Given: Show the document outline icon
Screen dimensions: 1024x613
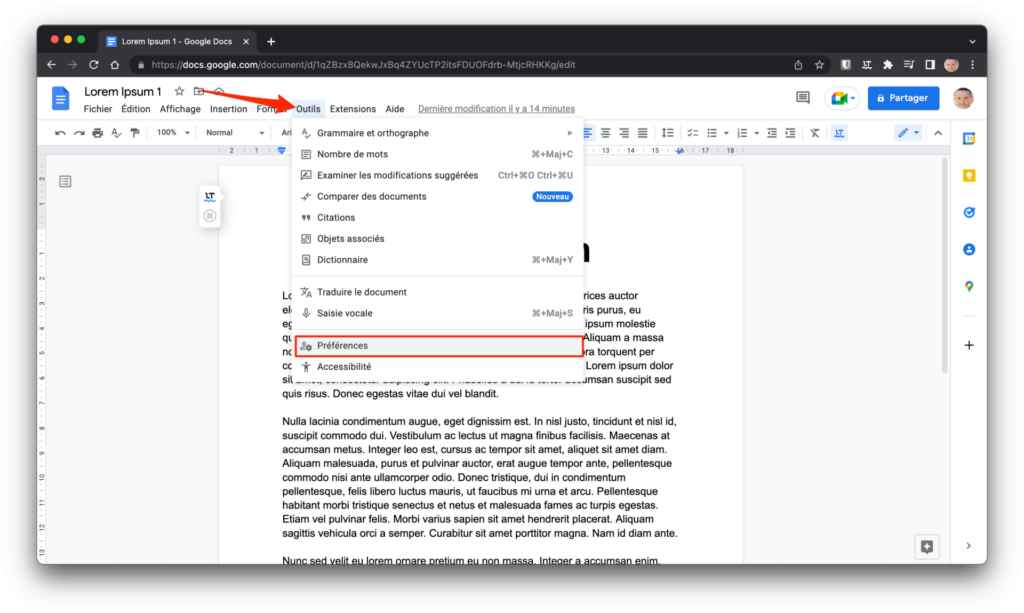Looking at the screenshot, I should tap(65, 181).
